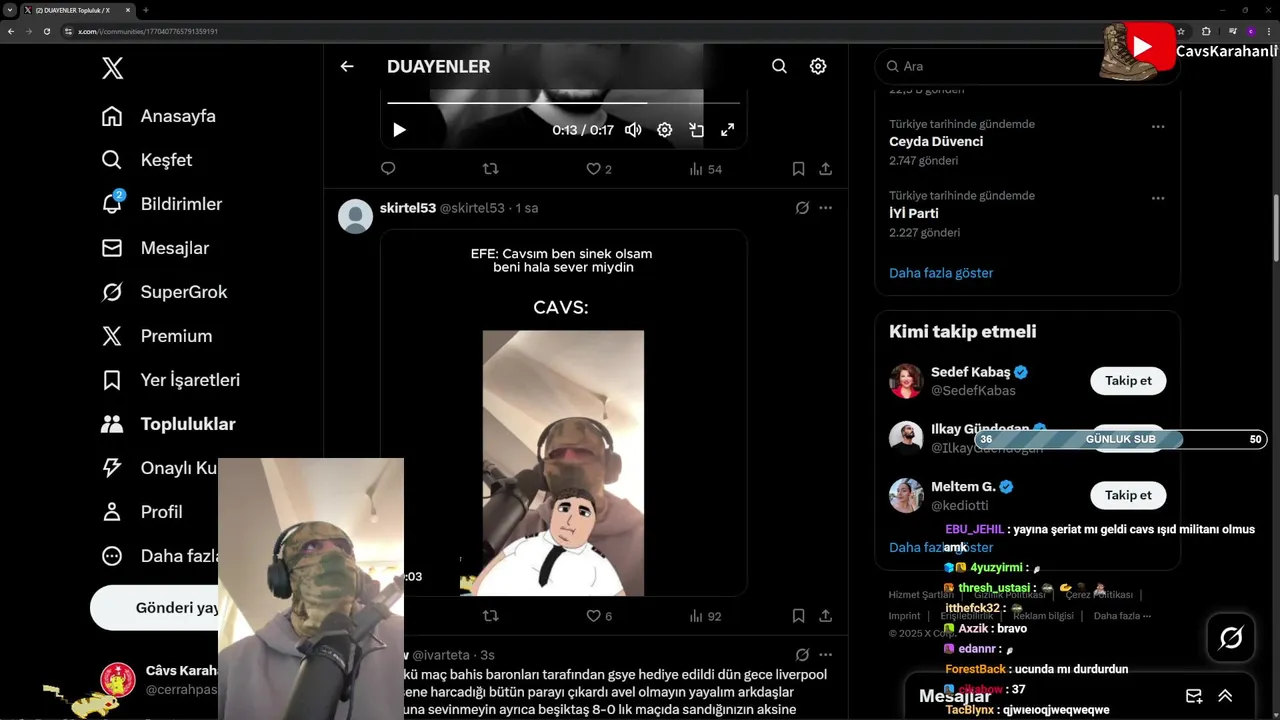Viewport: 1280px width, 720px height.
Task: Expand the Mesajlar drawer arrows
Action: coord(1225,696)
